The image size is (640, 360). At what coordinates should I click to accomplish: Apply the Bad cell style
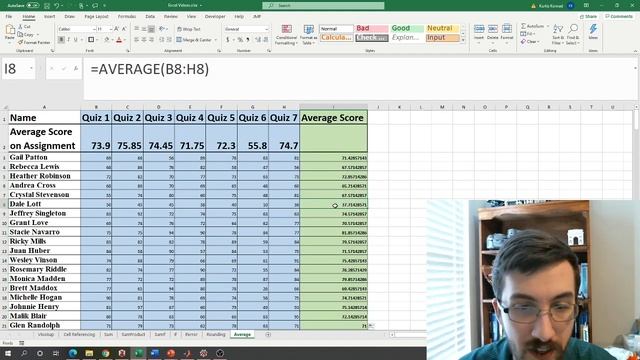[x=371, y=28]
